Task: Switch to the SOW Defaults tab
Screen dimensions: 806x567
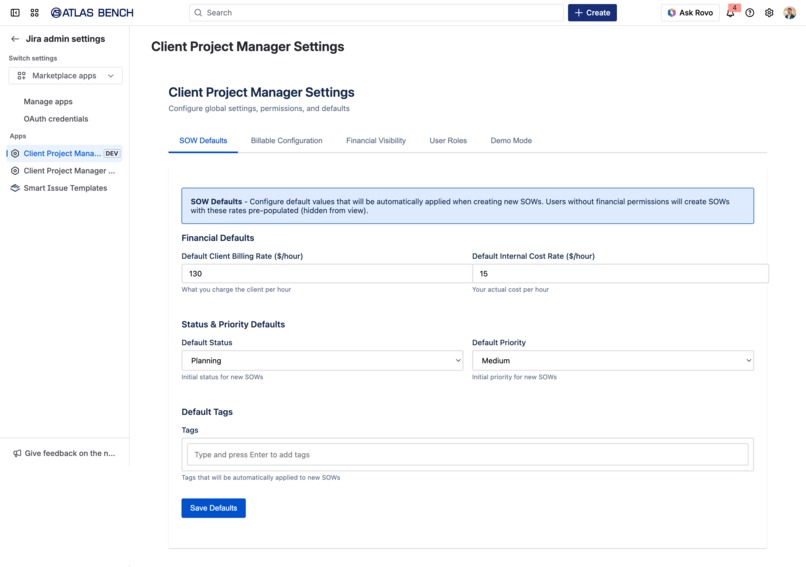Action: [203, 140]
